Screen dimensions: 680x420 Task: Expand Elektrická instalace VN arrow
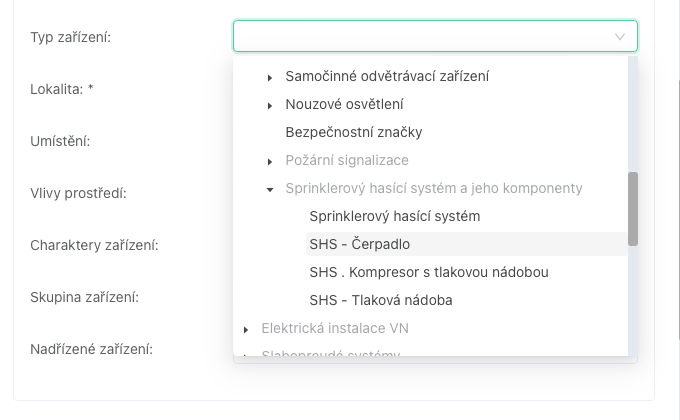(x=246, y=329)
